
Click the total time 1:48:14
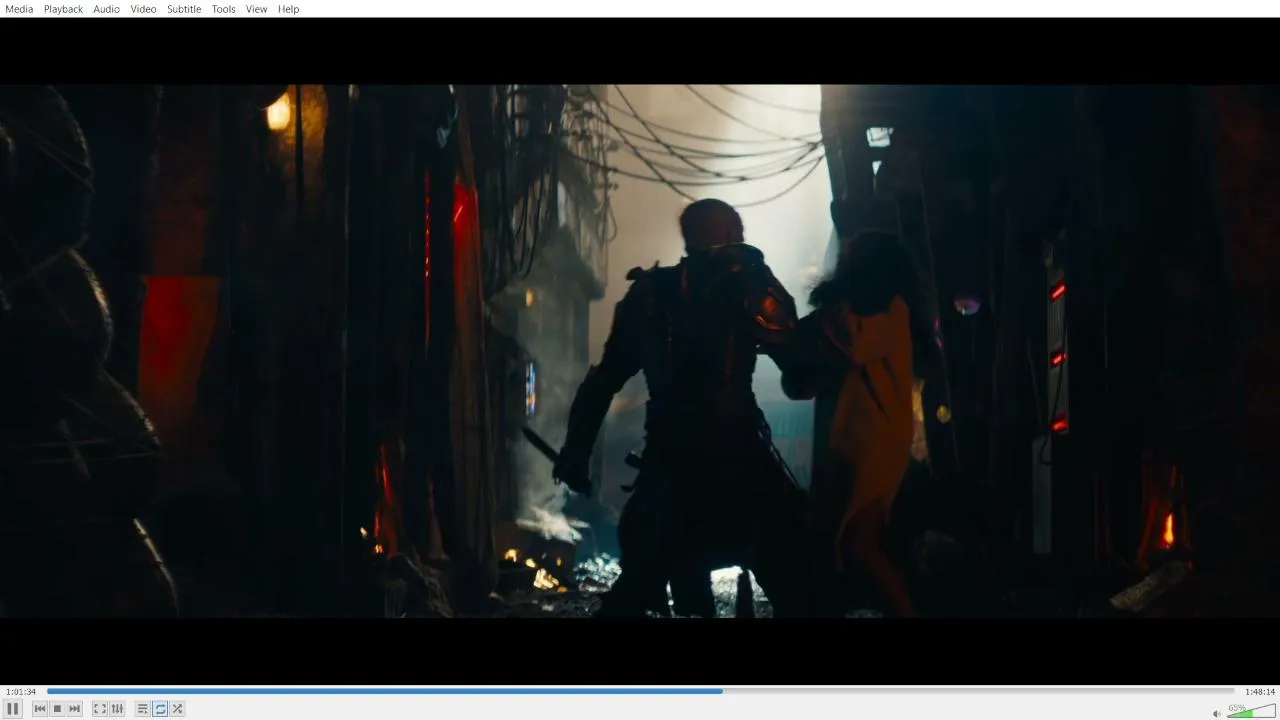1260,692
